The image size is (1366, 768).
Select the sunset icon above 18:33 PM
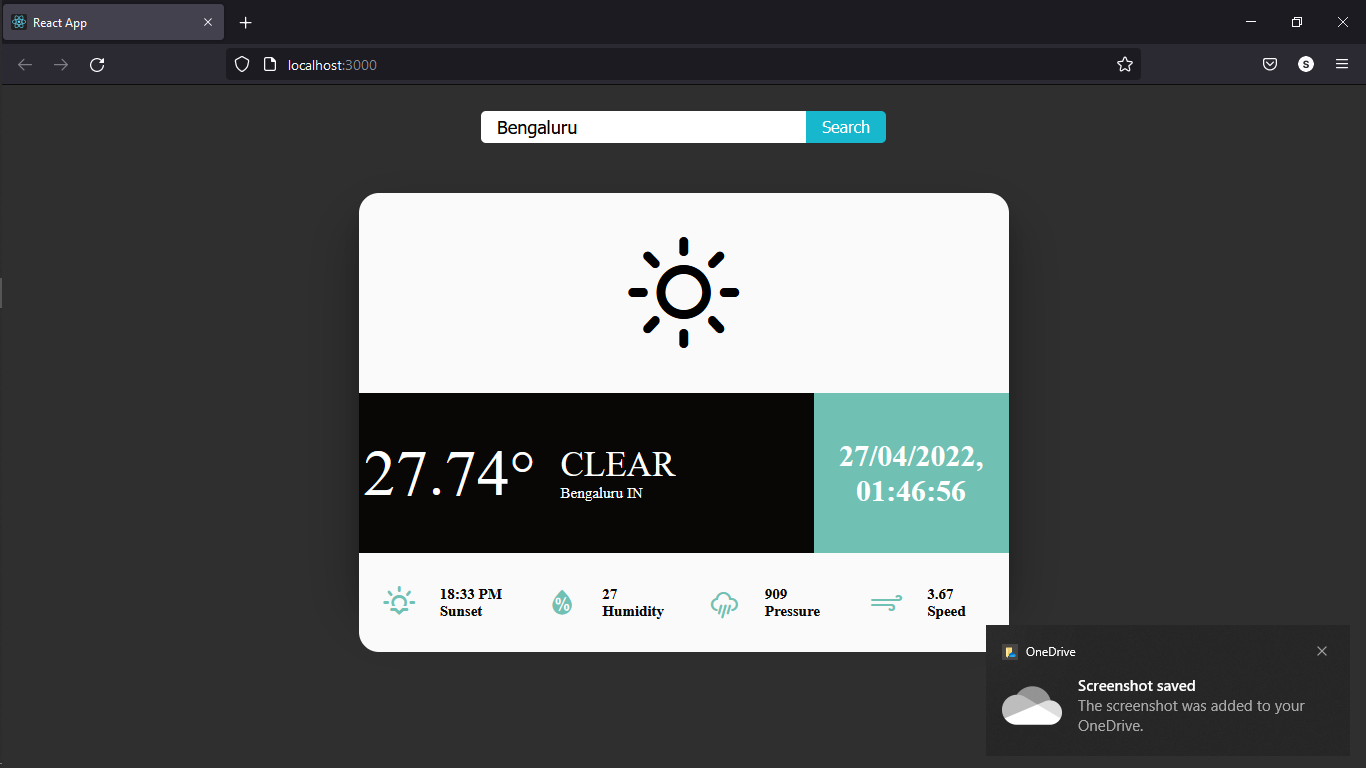[x=399, y=602]
